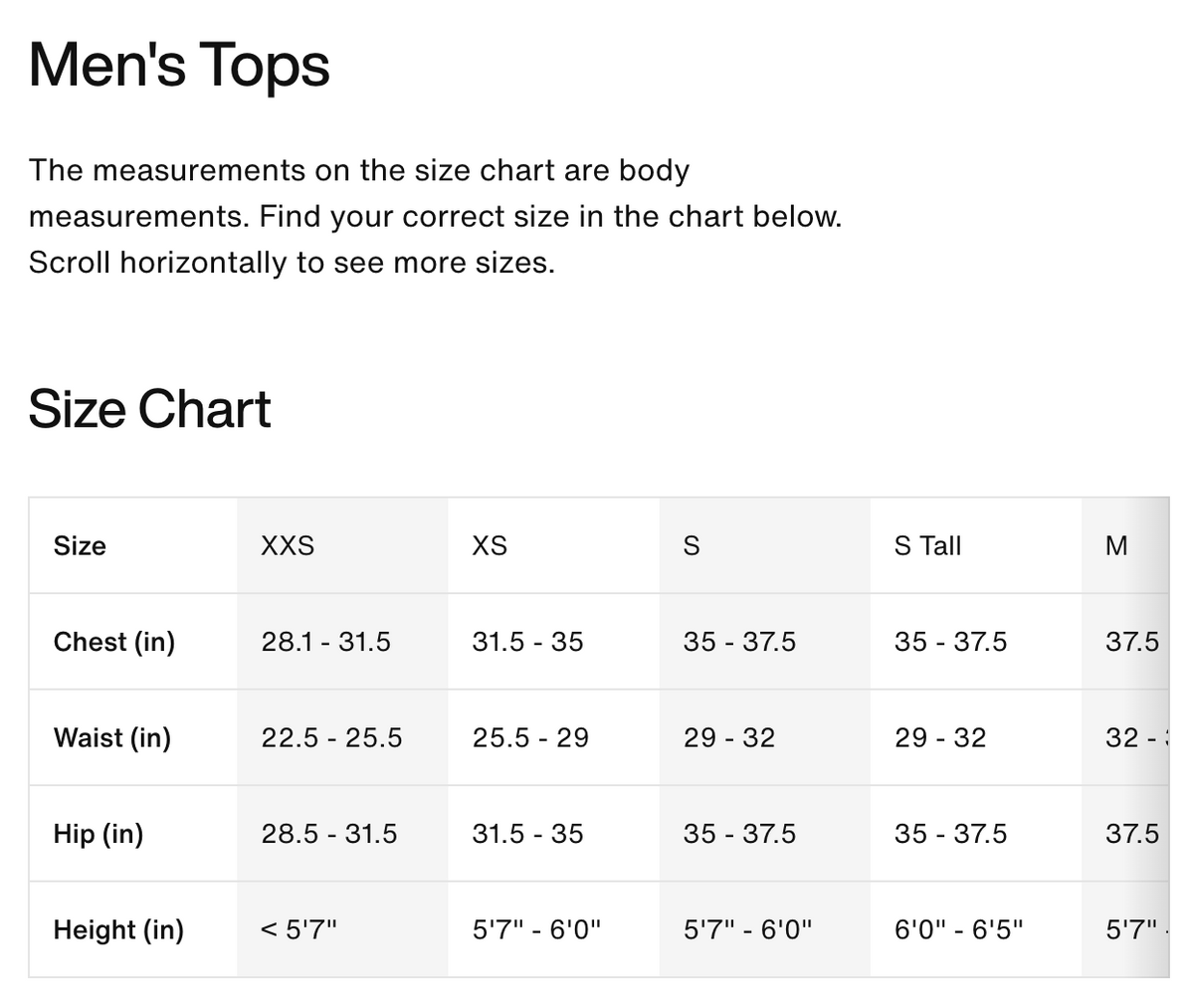
Task: Select the XS size column header
Action: 490,545
